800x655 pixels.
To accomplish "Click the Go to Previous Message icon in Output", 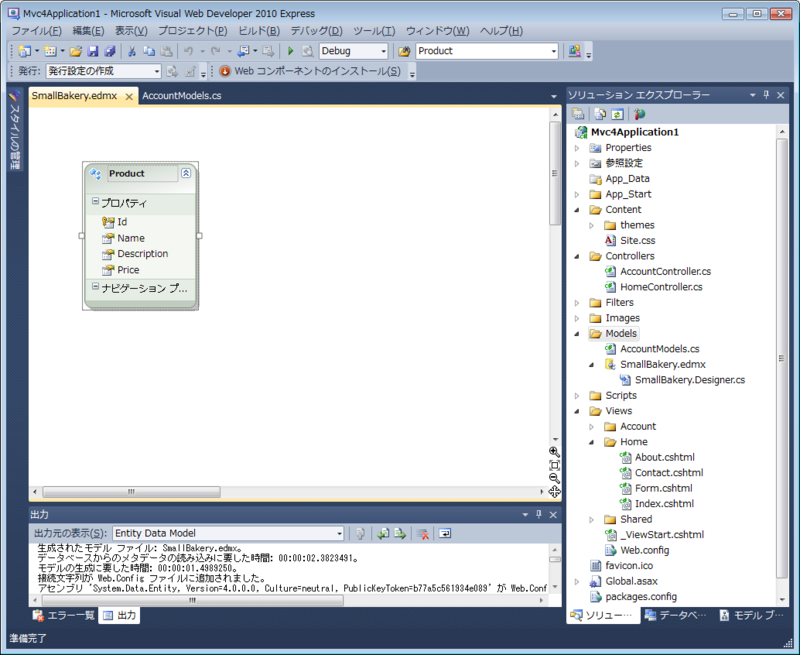I will pos(383,534).
